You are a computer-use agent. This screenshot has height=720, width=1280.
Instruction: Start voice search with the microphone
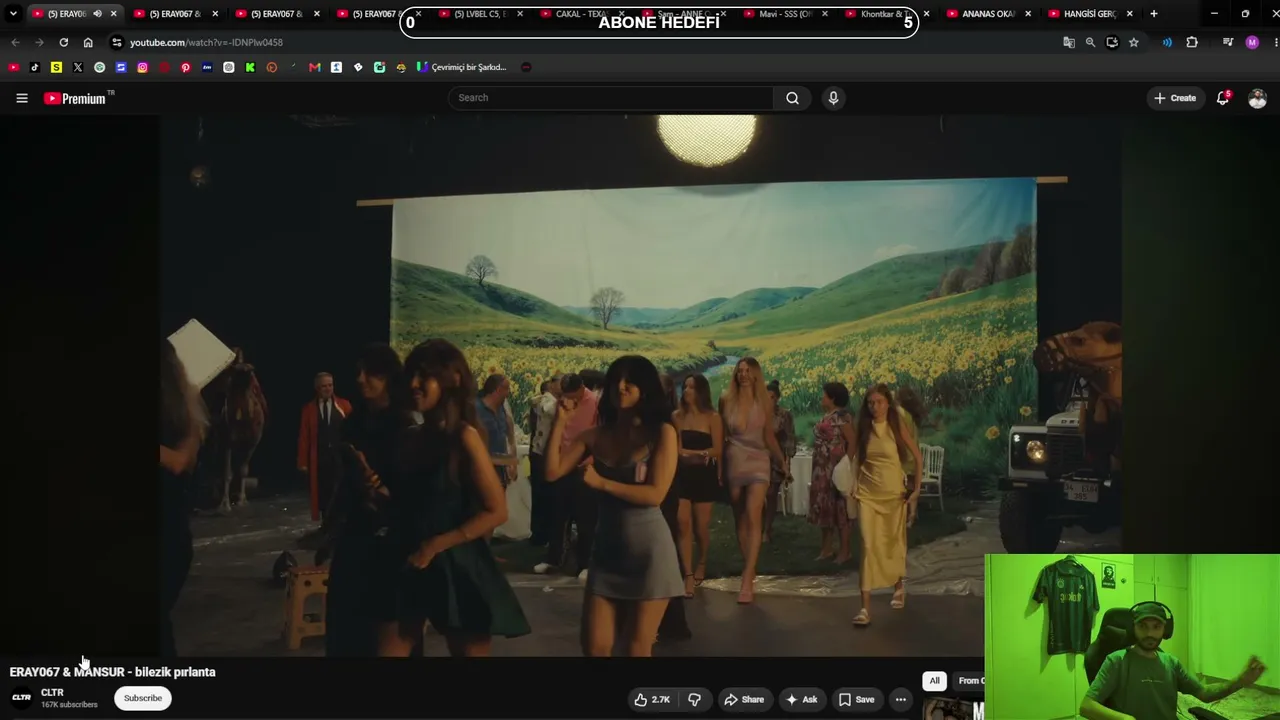click(x=833, y=98)
